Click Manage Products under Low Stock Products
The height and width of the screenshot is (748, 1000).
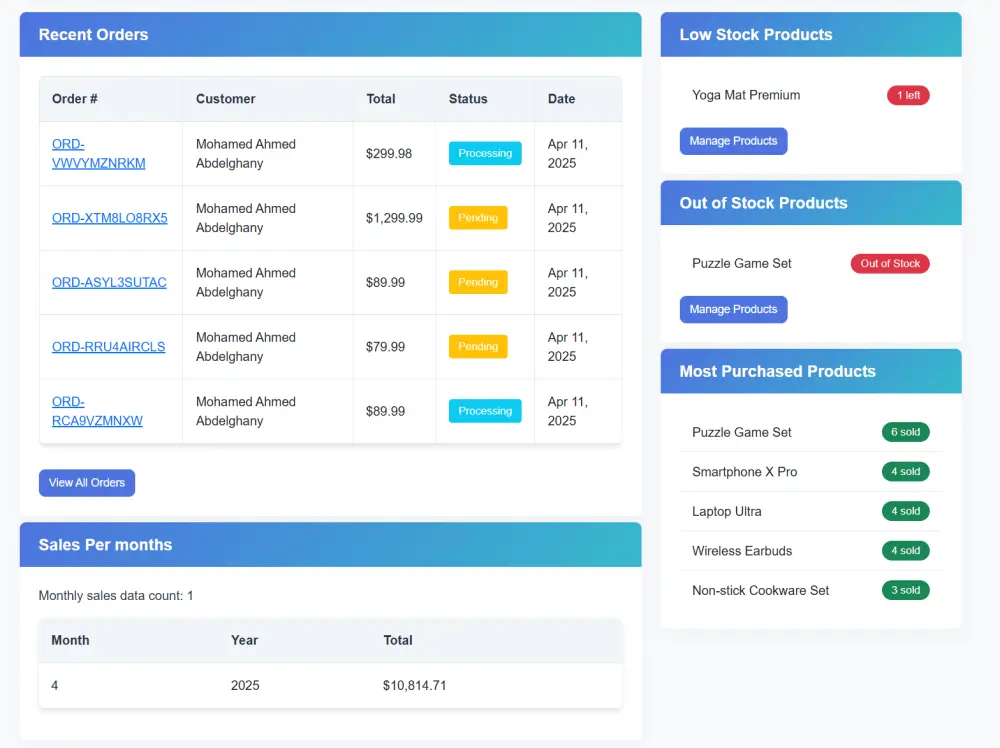click(x=733, y=141)
